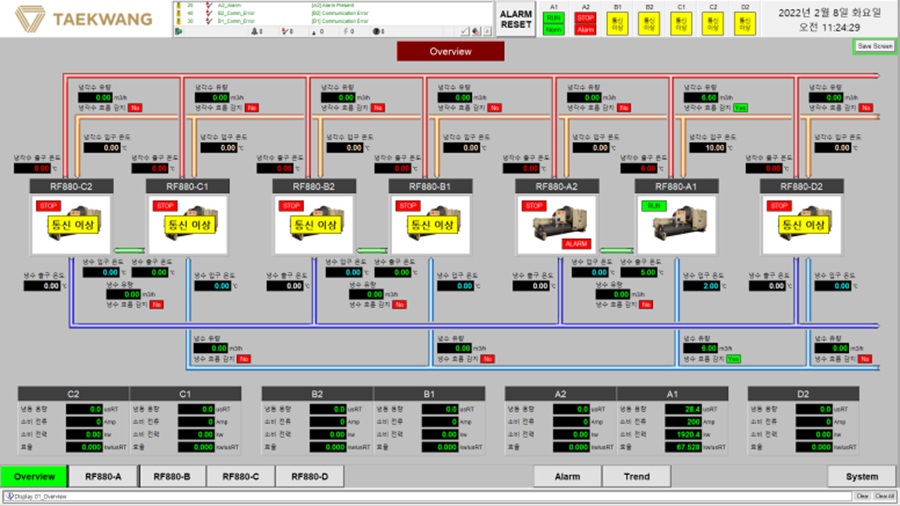The image size is (900, 506).
Task: Open the RF880-C1 chiller image
Action: point(188,224)
